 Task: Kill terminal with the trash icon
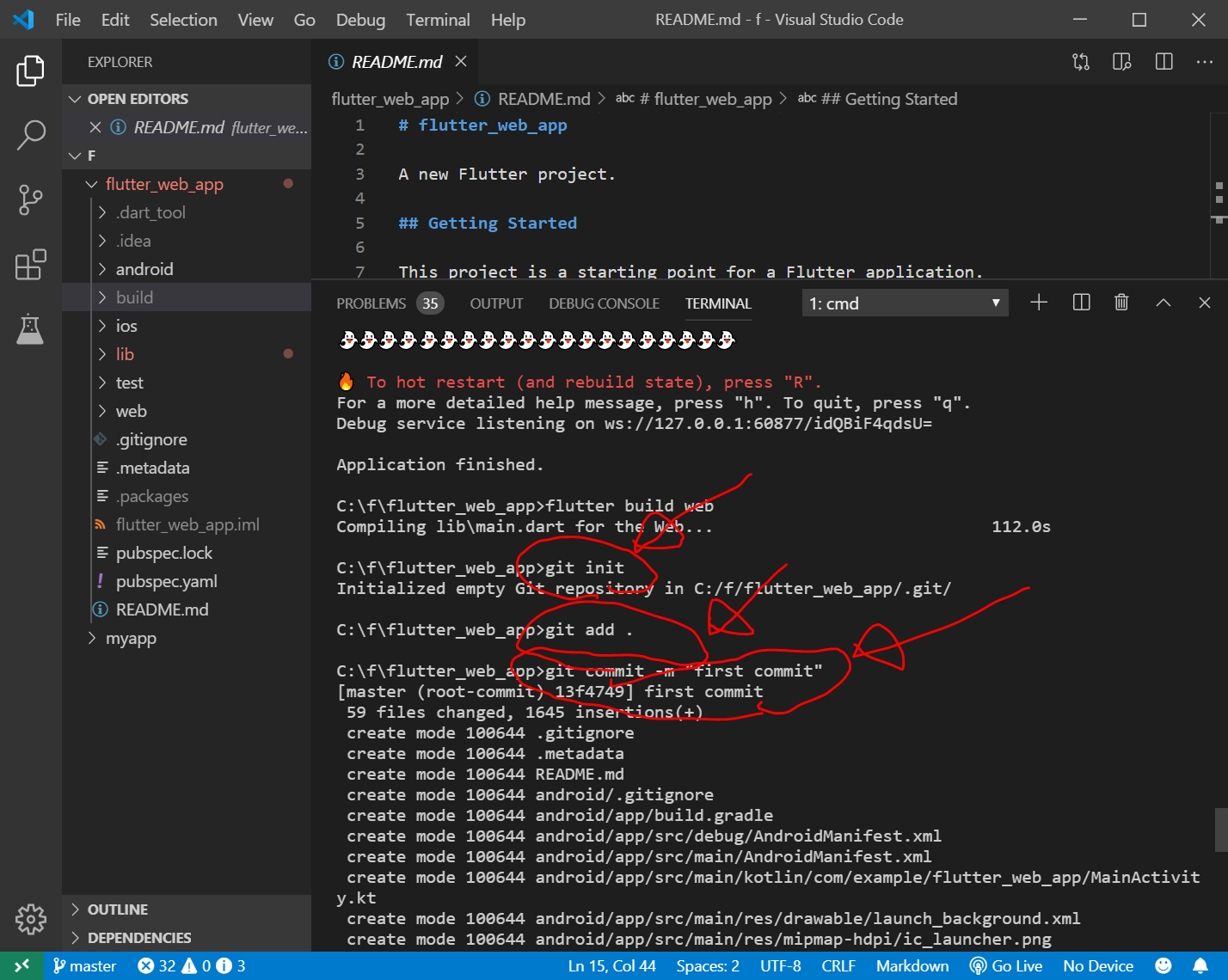coord(1121,303)
